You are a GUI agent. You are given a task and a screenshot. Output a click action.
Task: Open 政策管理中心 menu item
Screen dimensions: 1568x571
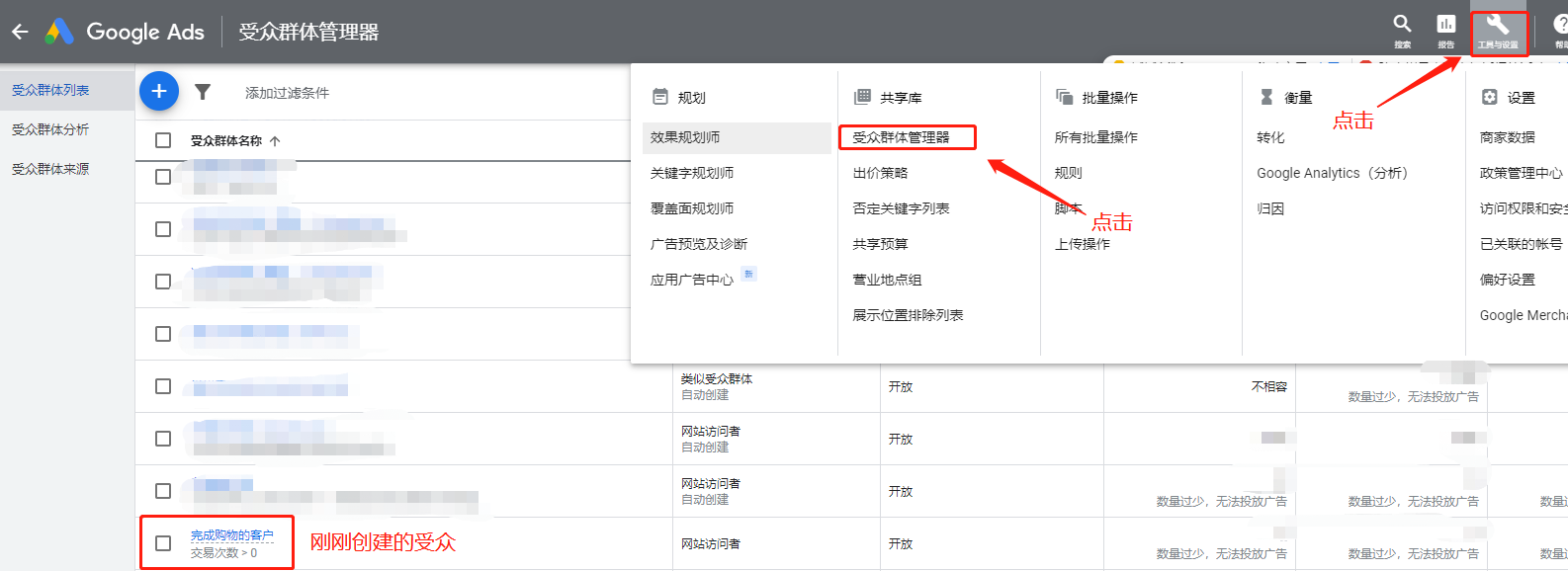[1522, 173]
